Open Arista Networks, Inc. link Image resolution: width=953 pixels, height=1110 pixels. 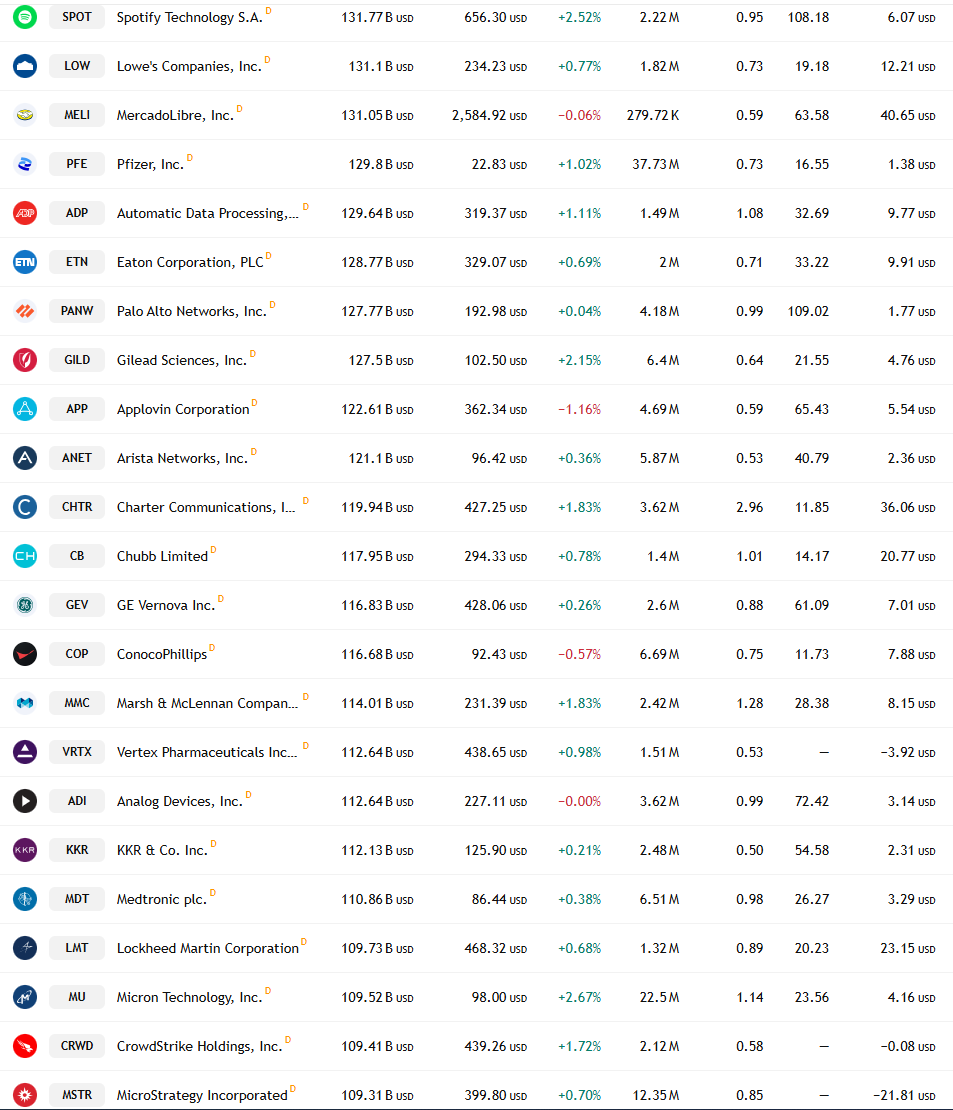click(183, 459)
